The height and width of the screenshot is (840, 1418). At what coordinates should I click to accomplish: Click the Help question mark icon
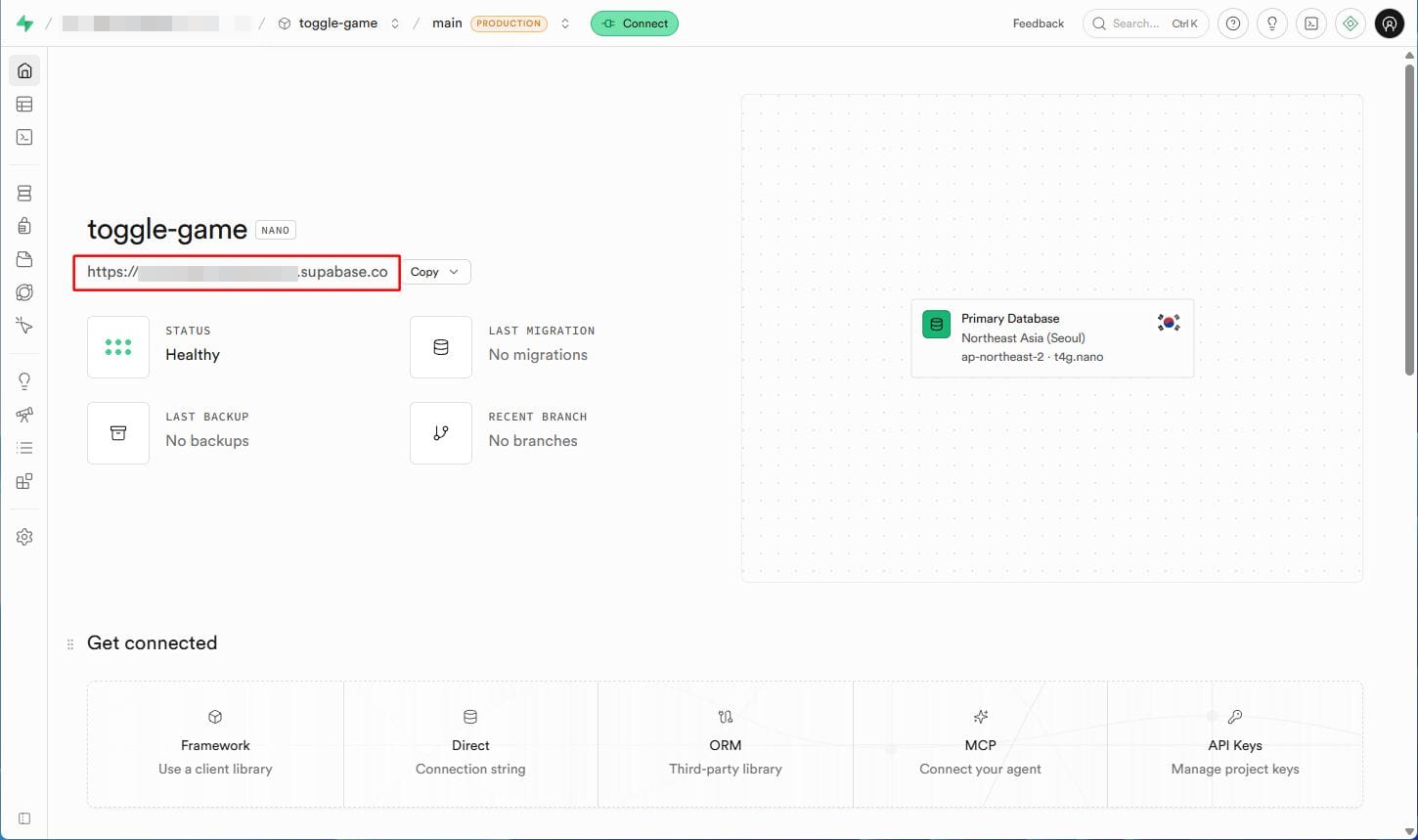point(1233,23)
